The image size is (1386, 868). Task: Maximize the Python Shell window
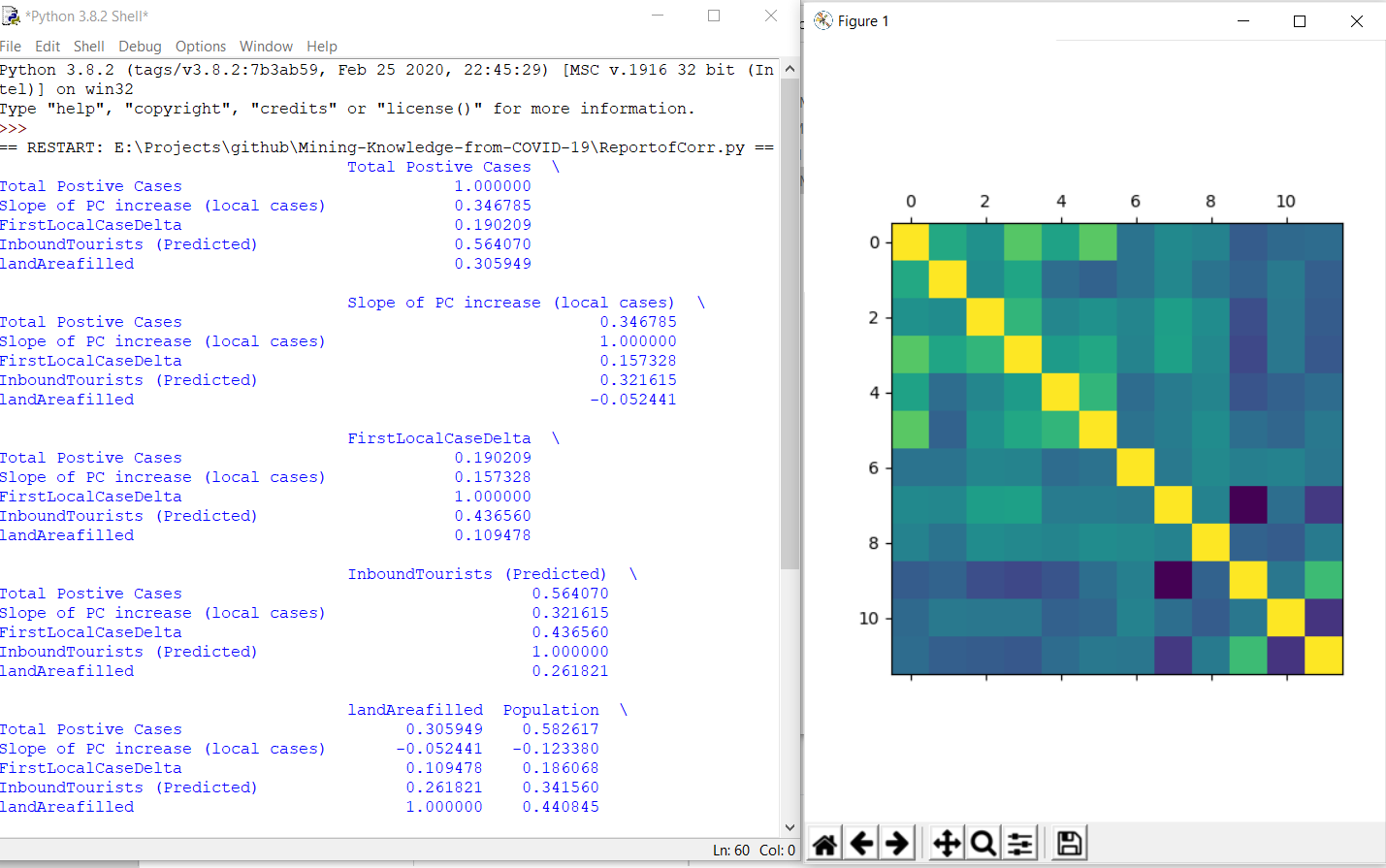(x=714, y=16)
